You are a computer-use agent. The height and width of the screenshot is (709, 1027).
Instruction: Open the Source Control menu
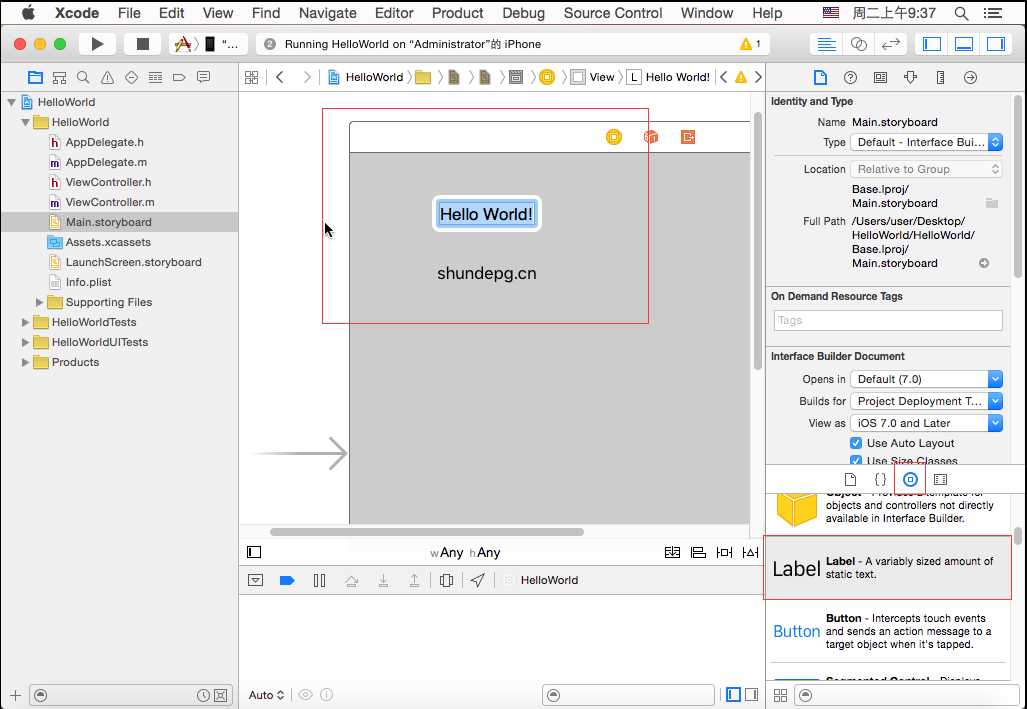[x=612, y=12]
